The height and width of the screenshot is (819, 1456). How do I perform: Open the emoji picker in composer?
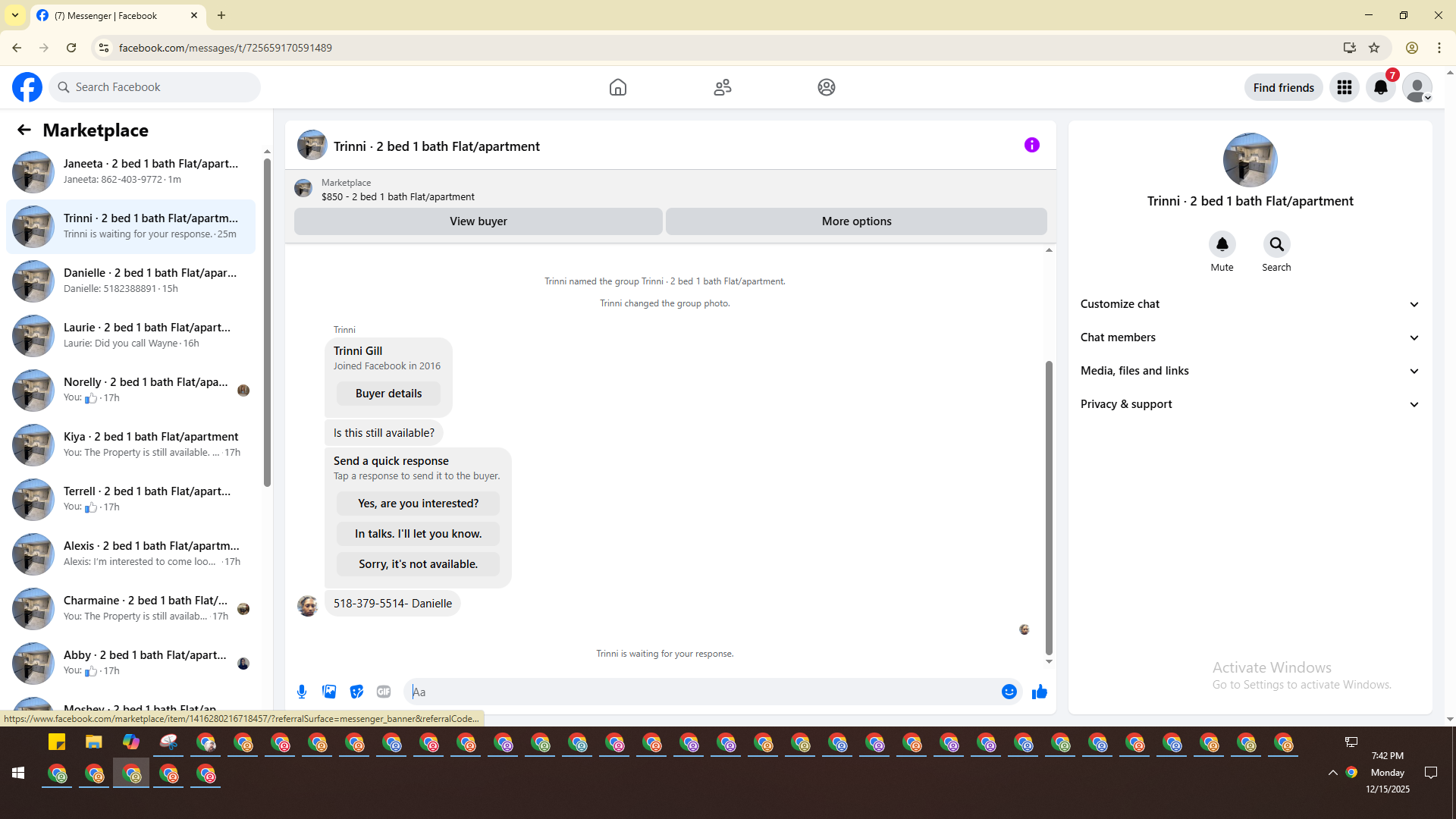point(1009,692)
